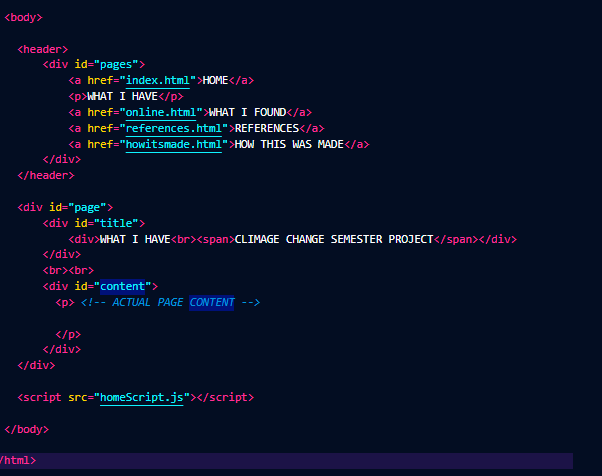This screenshot has width=602, height=476.
Task: Open the online.html underlined path
Action: coord(160,112)
